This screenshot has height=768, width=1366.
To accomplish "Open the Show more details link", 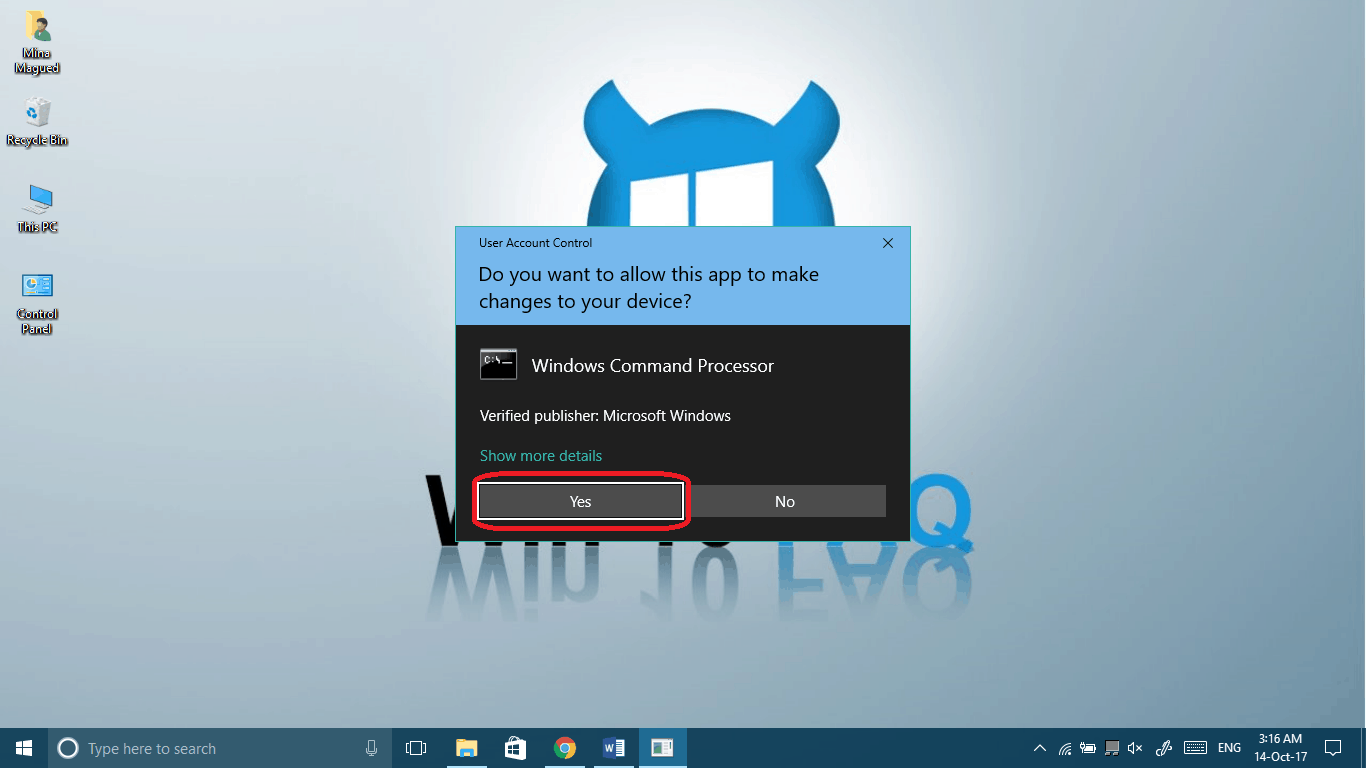I will click(x=541, y=456).
